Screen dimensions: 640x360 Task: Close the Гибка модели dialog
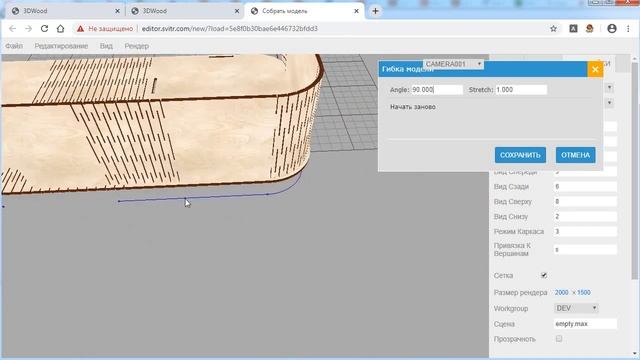click(x=595, y=69)
